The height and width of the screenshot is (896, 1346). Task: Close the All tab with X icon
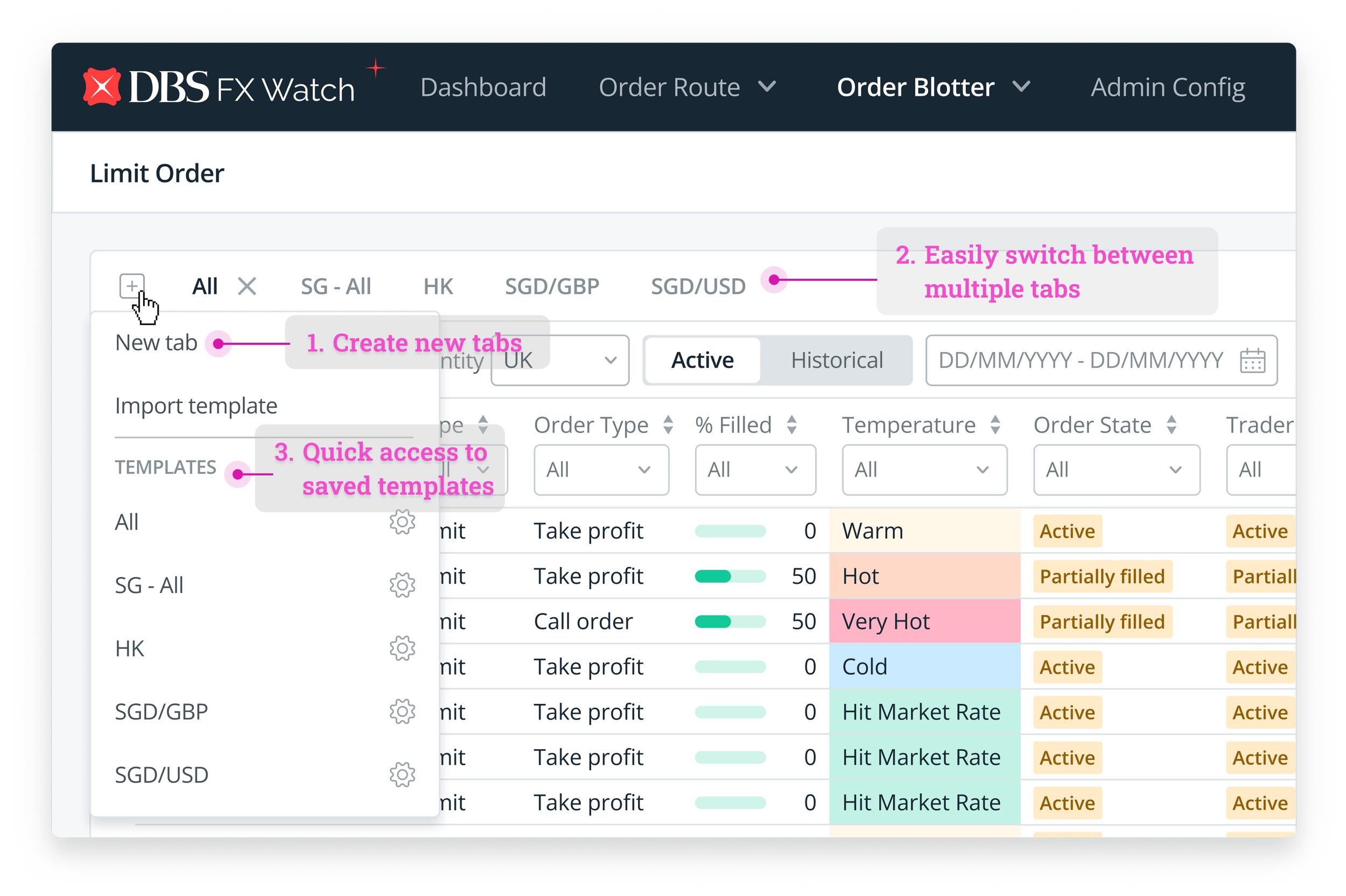tap(247, 286)
